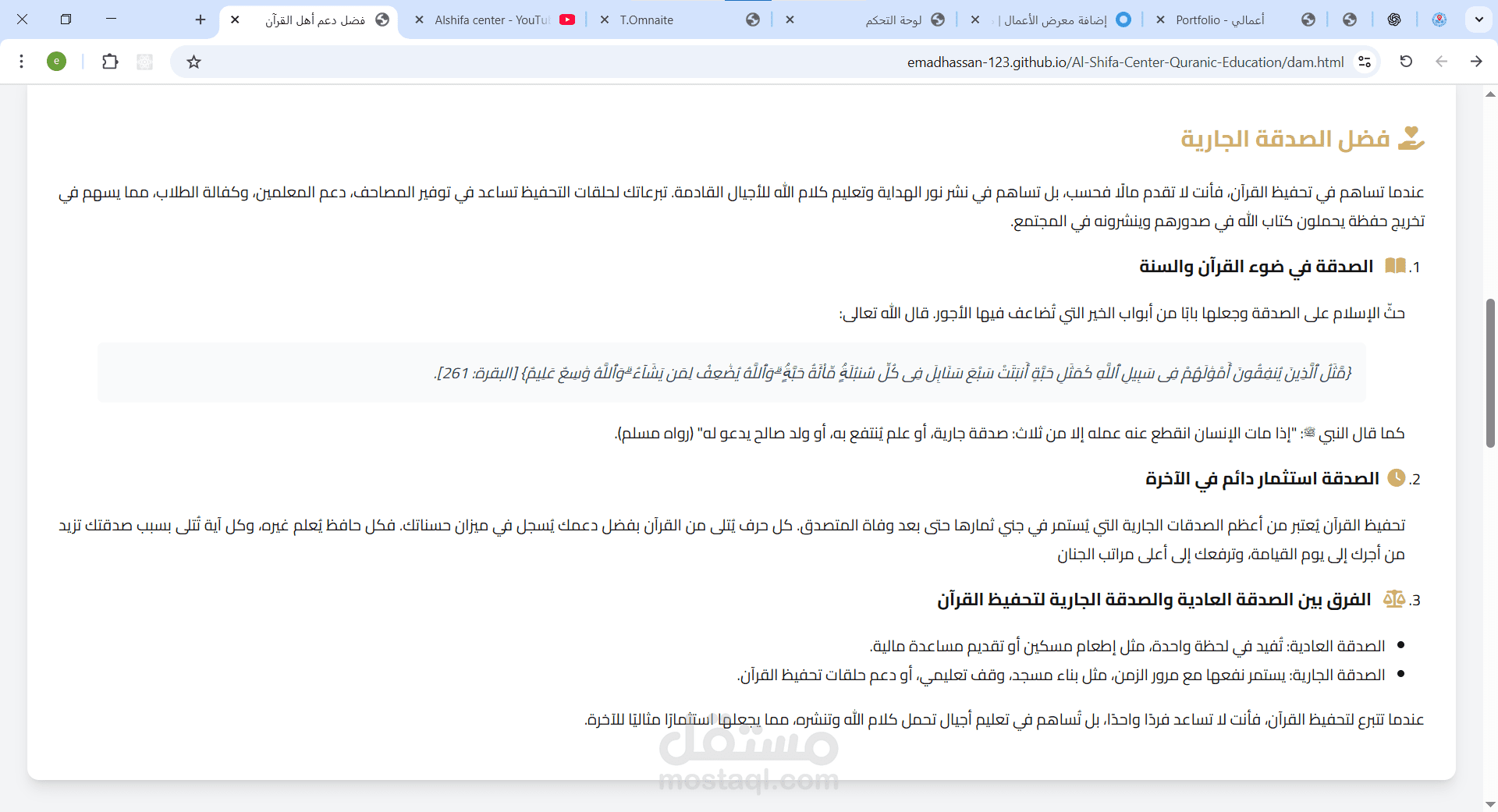This screenshot has width=1498, height=812.
Task: Click the scrollbar down arrow
Action: pyautogui.click(x=1490, y=804)
